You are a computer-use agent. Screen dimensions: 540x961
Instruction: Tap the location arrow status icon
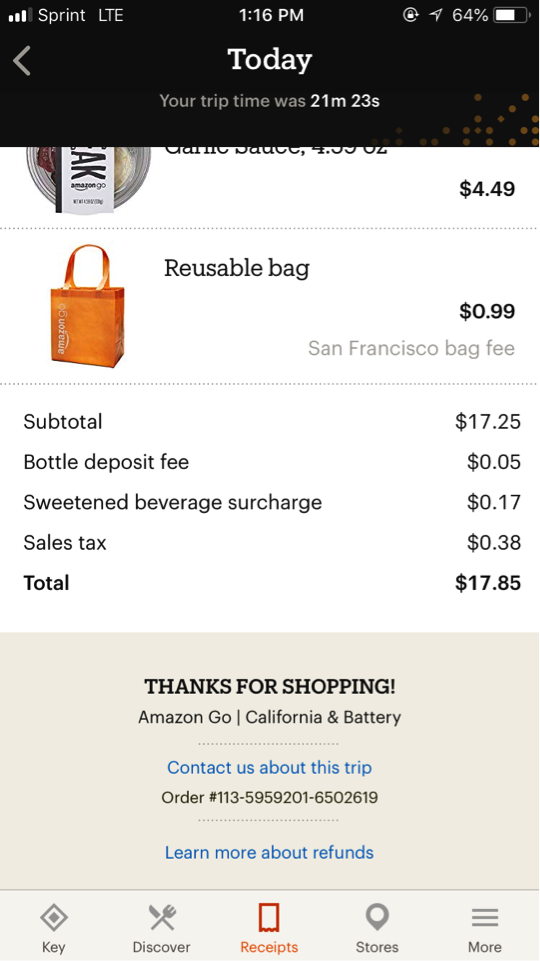(436, 15)
